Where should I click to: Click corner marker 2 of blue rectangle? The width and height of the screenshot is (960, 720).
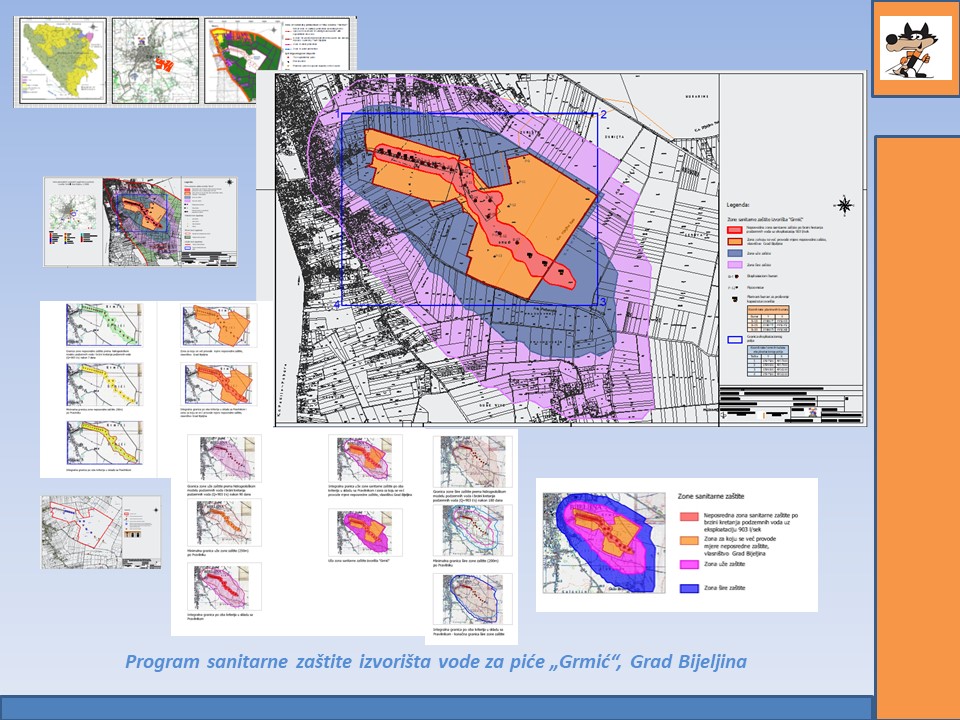point(604,115)
